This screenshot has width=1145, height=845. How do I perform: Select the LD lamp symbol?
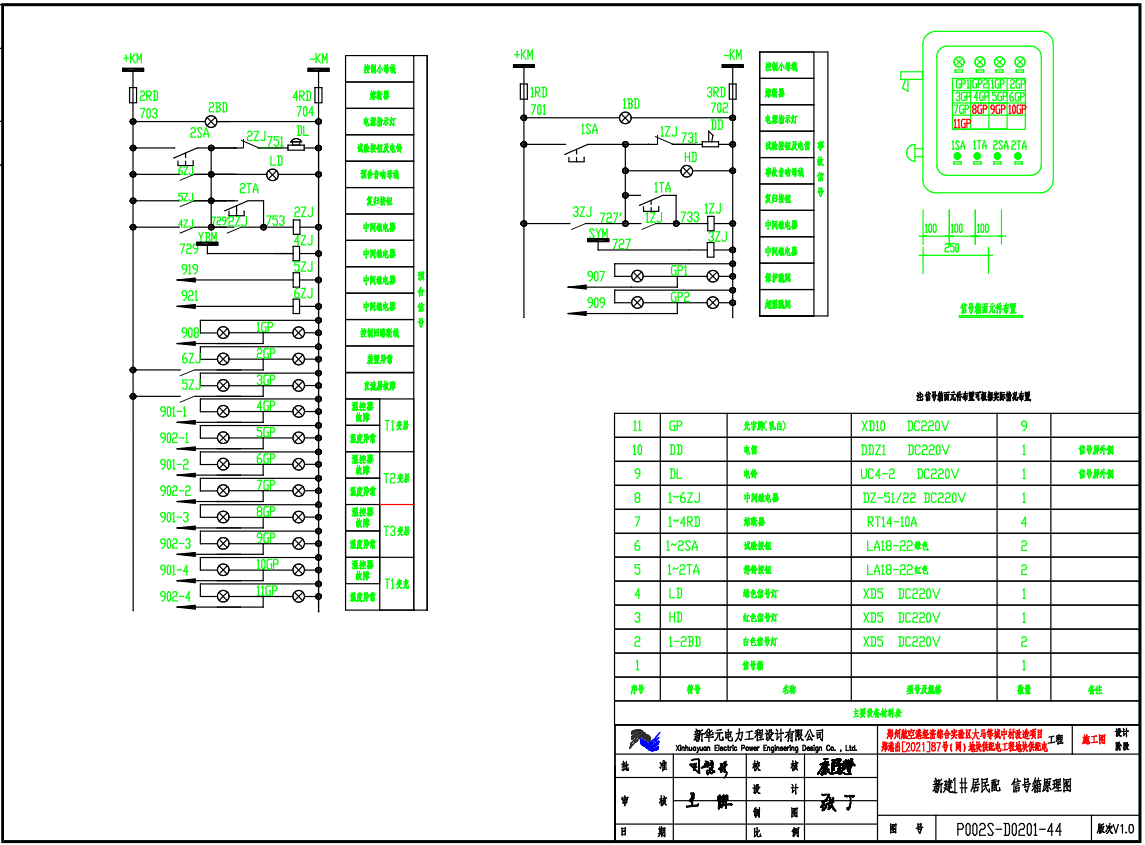pos(272,175)
